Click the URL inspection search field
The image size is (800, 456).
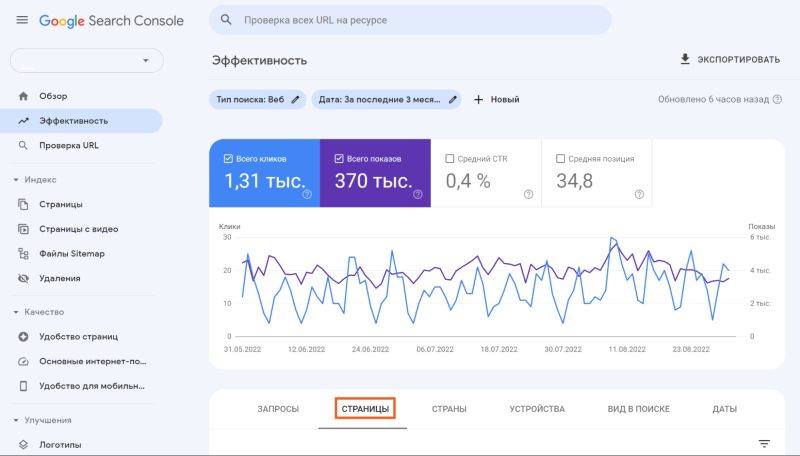(x=410, y=20)
